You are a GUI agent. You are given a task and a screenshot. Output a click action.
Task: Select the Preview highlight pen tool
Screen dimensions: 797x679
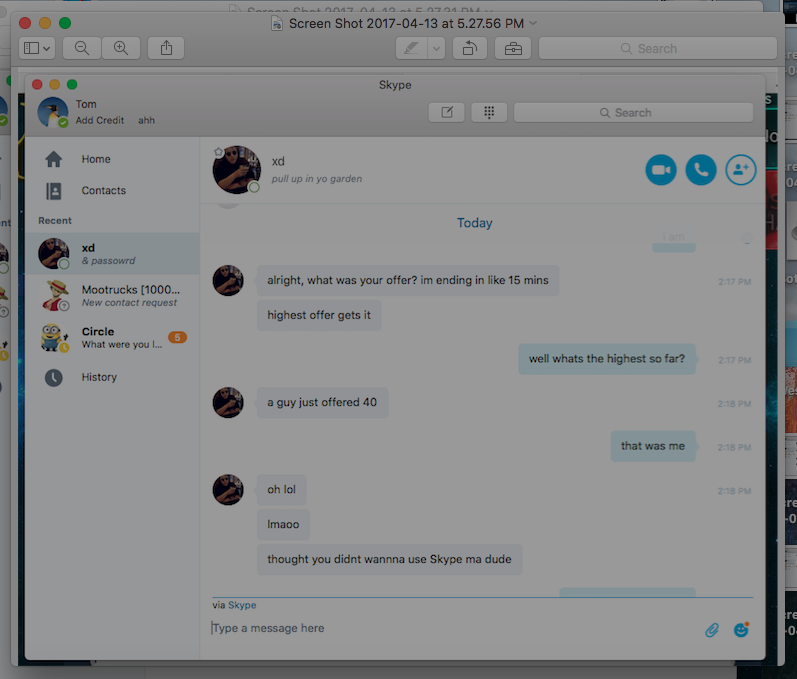click(x=411, y=48)
